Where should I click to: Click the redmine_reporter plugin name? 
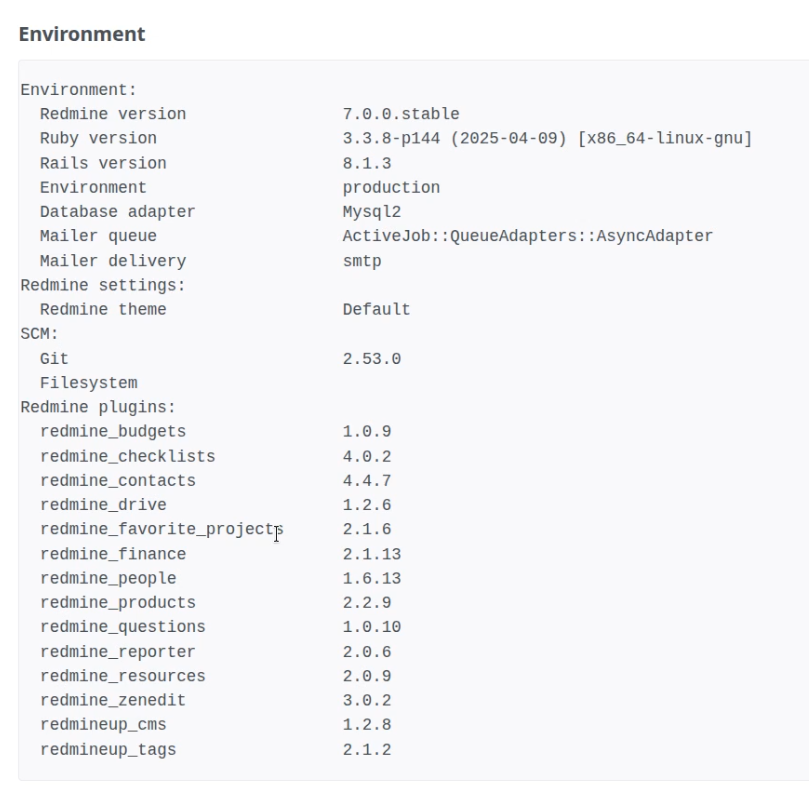118,652
